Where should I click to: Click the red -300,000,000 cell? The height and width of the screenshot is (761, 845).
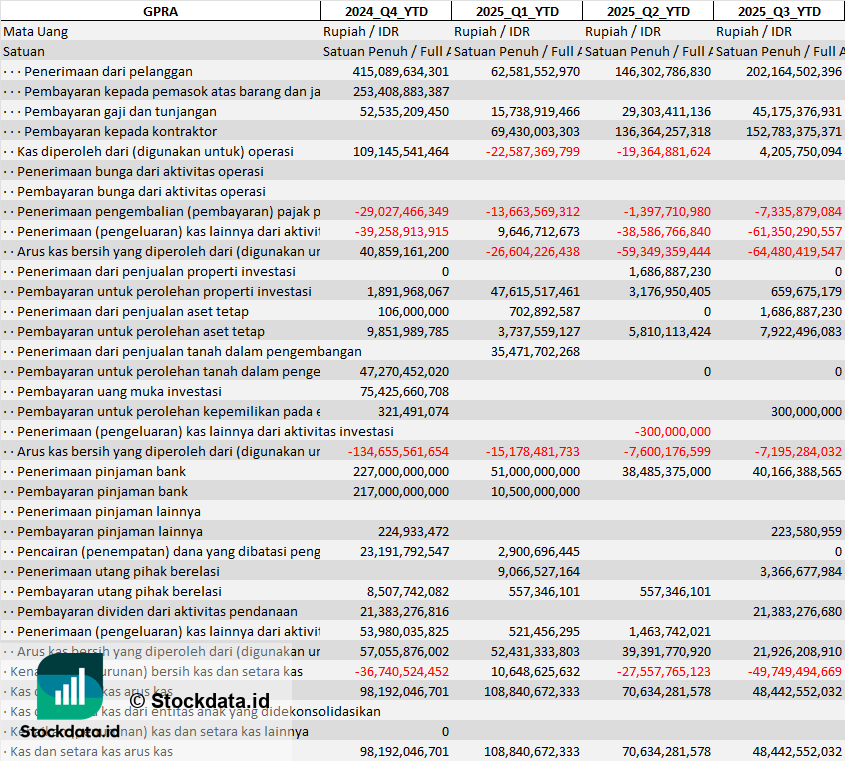coord(672,431)
